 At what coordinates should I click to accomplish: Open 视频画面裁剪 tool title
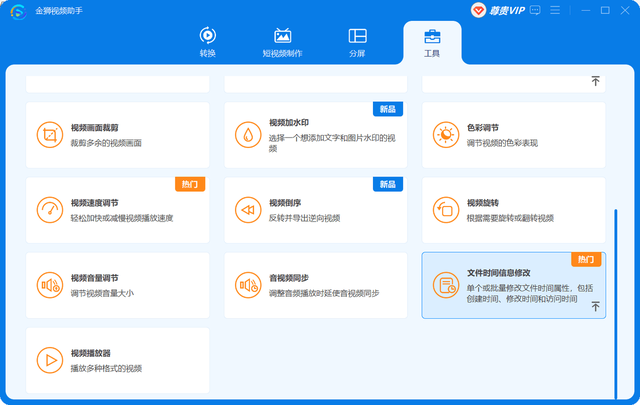point(95,128)
